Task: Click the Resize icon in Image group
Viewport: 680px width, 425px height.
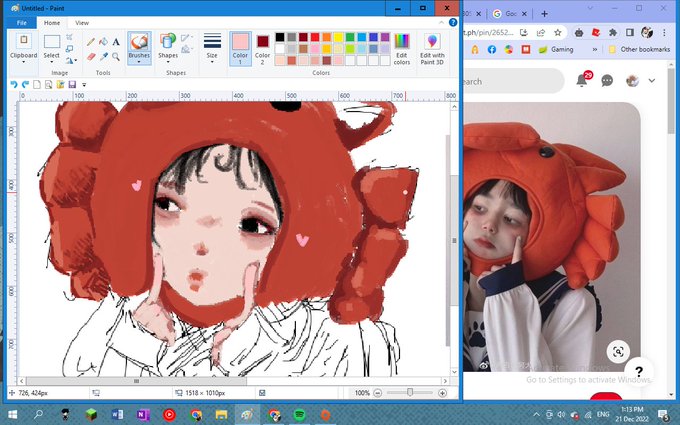Action: (x=69, y=49)
